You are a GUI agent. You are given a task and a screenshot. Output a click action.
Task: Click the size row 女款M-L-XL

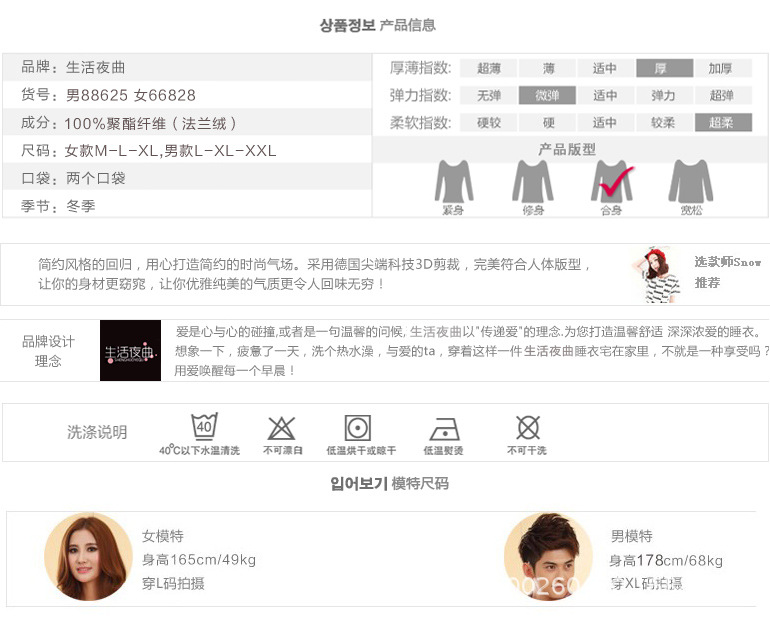[x=187, y=150]
